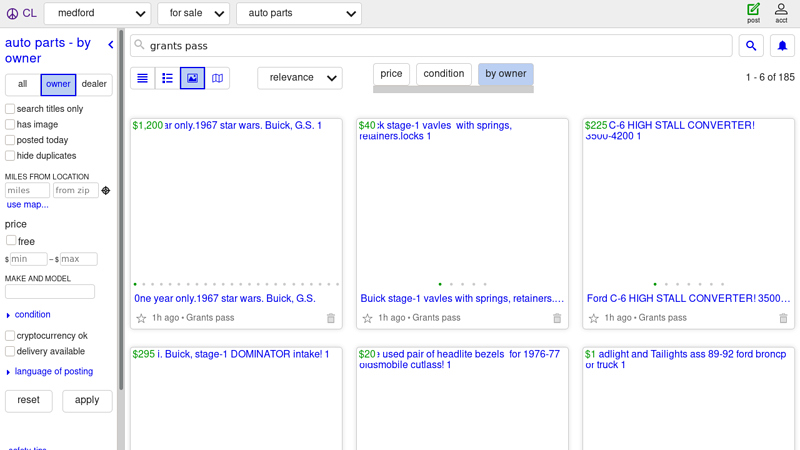This screenshot has height=450, width=800.
Task: Open the use map link
Action: point(27,205)
